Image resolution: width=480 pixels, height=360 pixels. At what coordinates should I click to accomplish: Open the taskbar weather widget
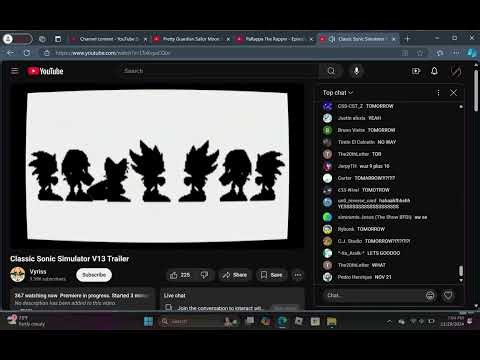pos(27,321)
